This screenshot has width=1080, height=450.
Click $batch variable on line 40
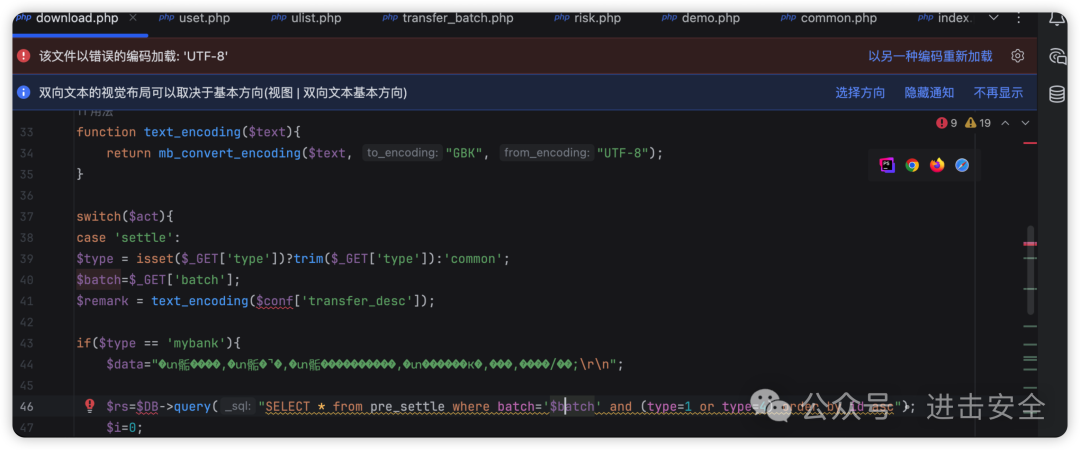(98, 280)
